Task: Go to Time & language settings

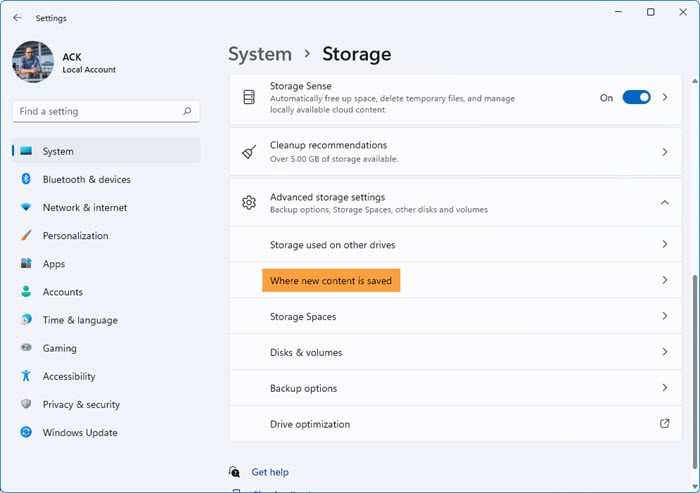Action: point(79,320)
